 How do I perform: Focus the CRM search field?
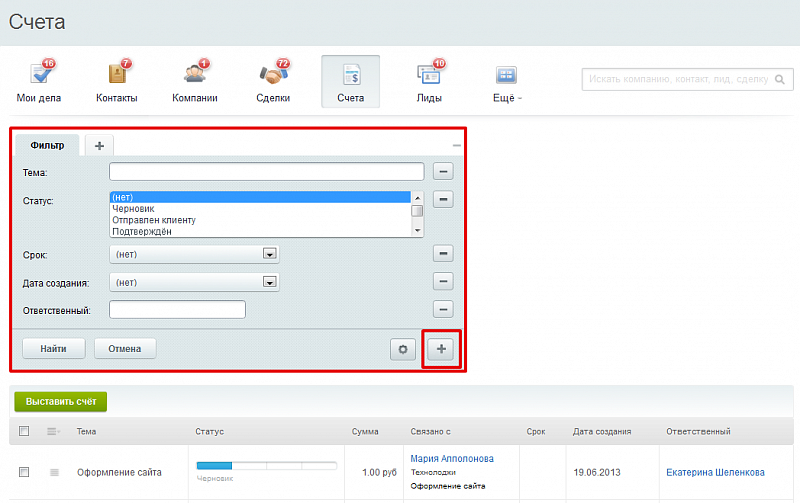pyautogui.click(x=687, y=80)
